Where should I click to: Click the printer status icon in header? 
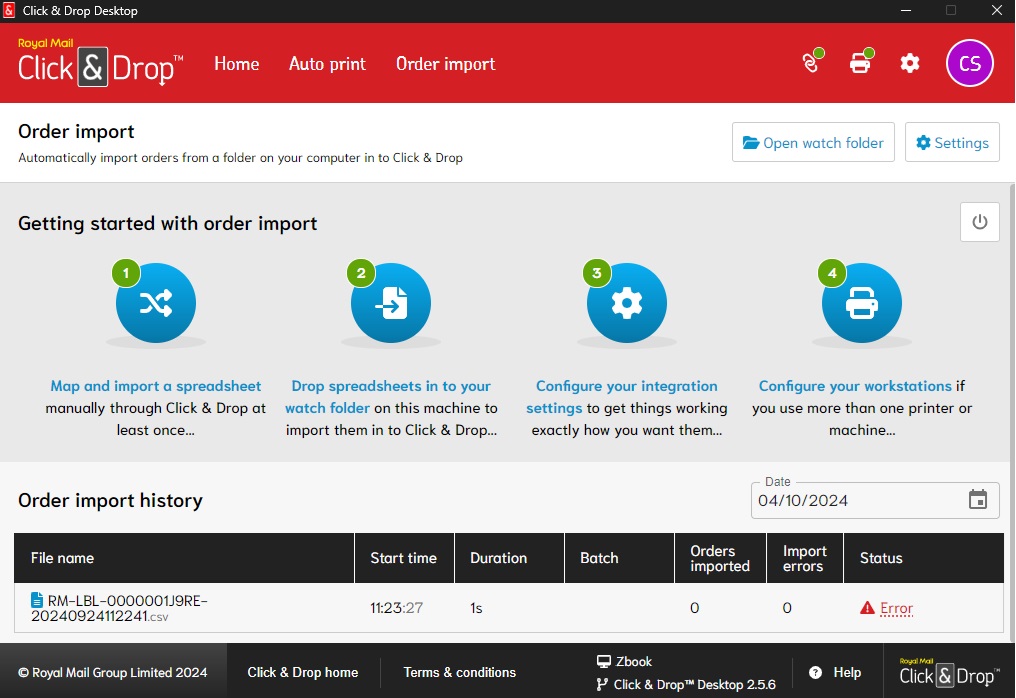[861, 62]
